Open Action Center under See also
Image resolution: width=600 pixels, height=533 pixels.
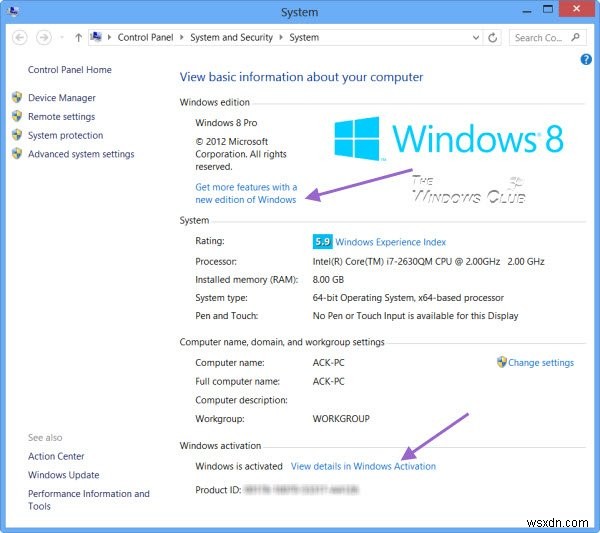pos(56,456)
